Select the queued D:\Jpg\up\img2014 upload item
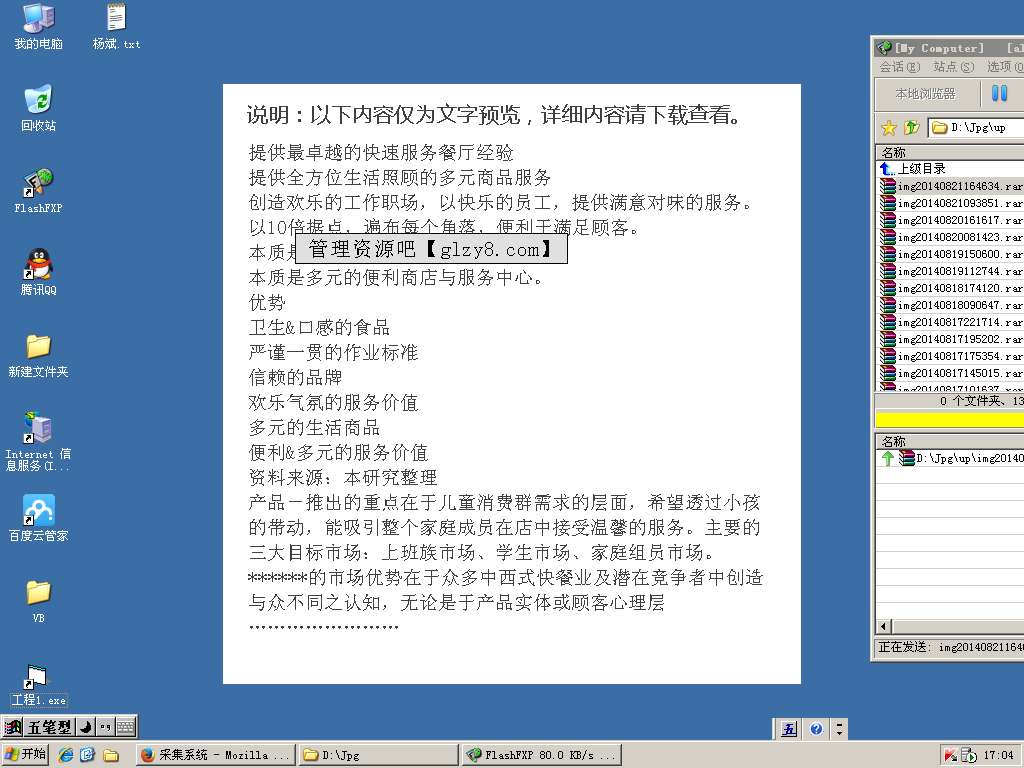The width and height of the screenshot is (1024, 768). (951, 458)
